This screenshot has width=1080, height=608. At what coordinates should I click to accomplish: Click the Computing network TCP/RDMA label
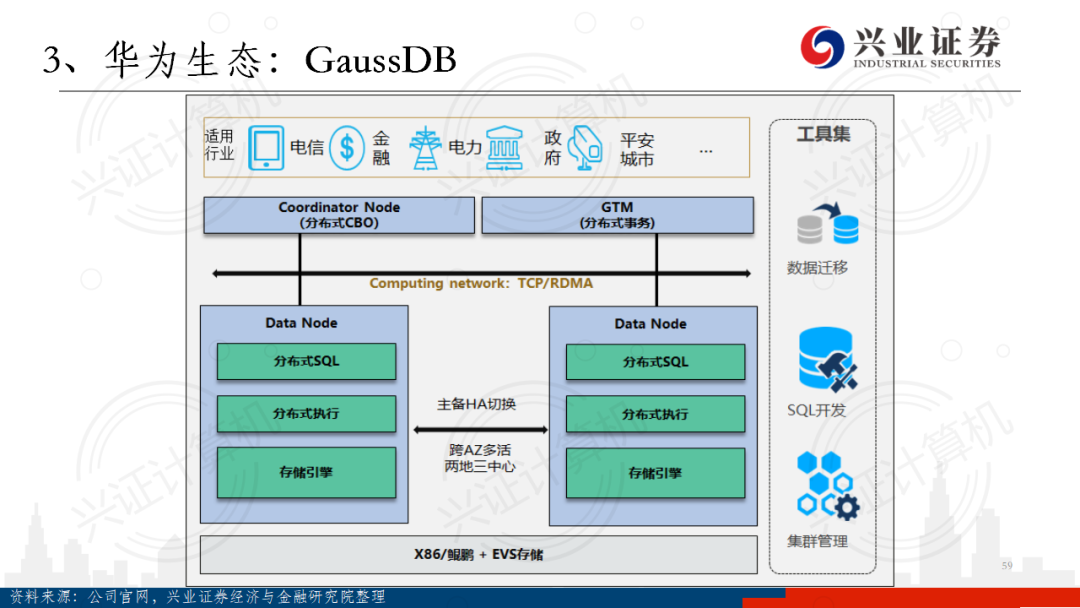pos(481,283)
